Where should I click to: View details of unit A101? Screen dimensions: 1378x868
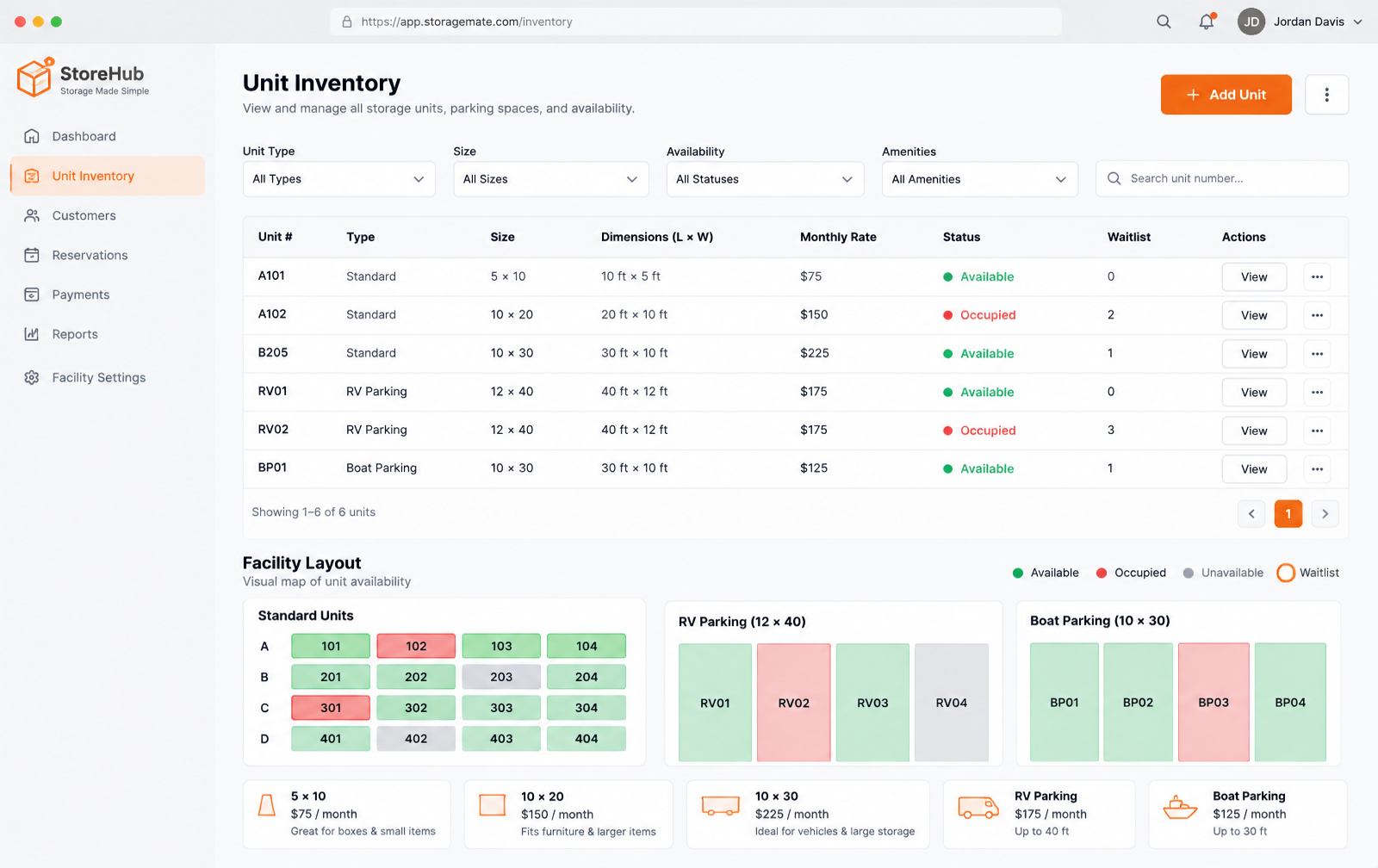point(1254,276)
